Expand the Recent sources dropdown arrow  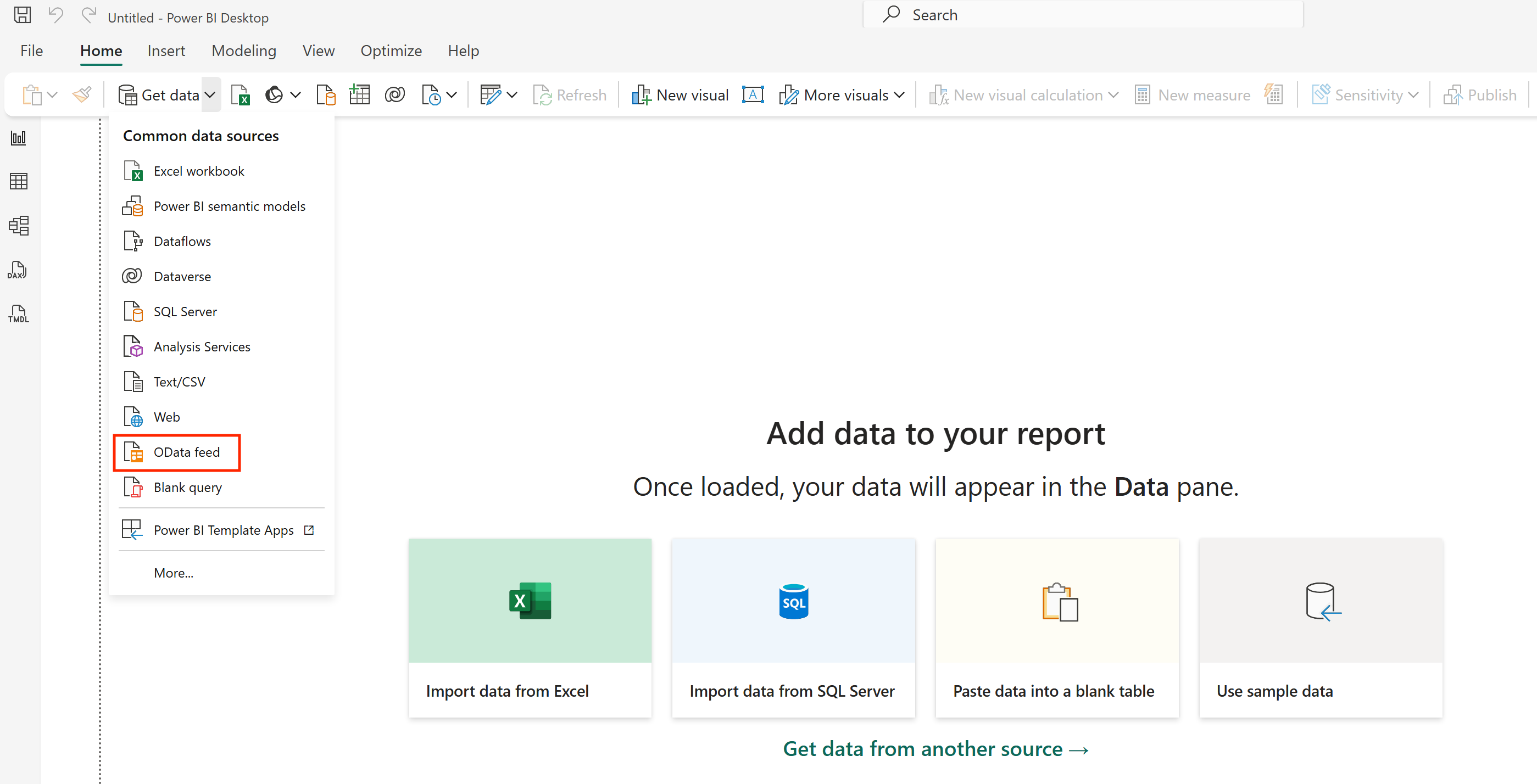452,95
